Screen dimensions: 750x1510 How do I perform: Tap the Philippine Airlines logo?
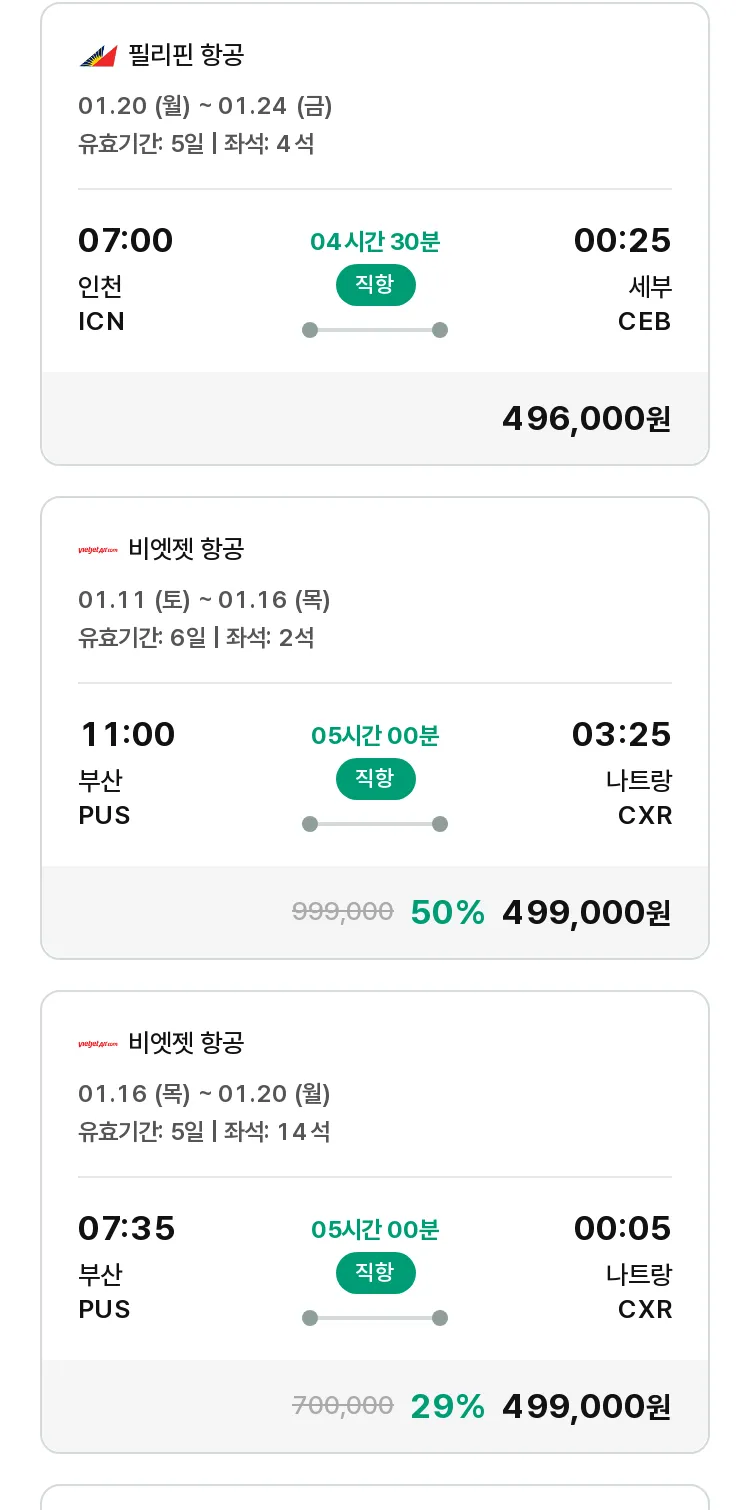pos(98,55)
